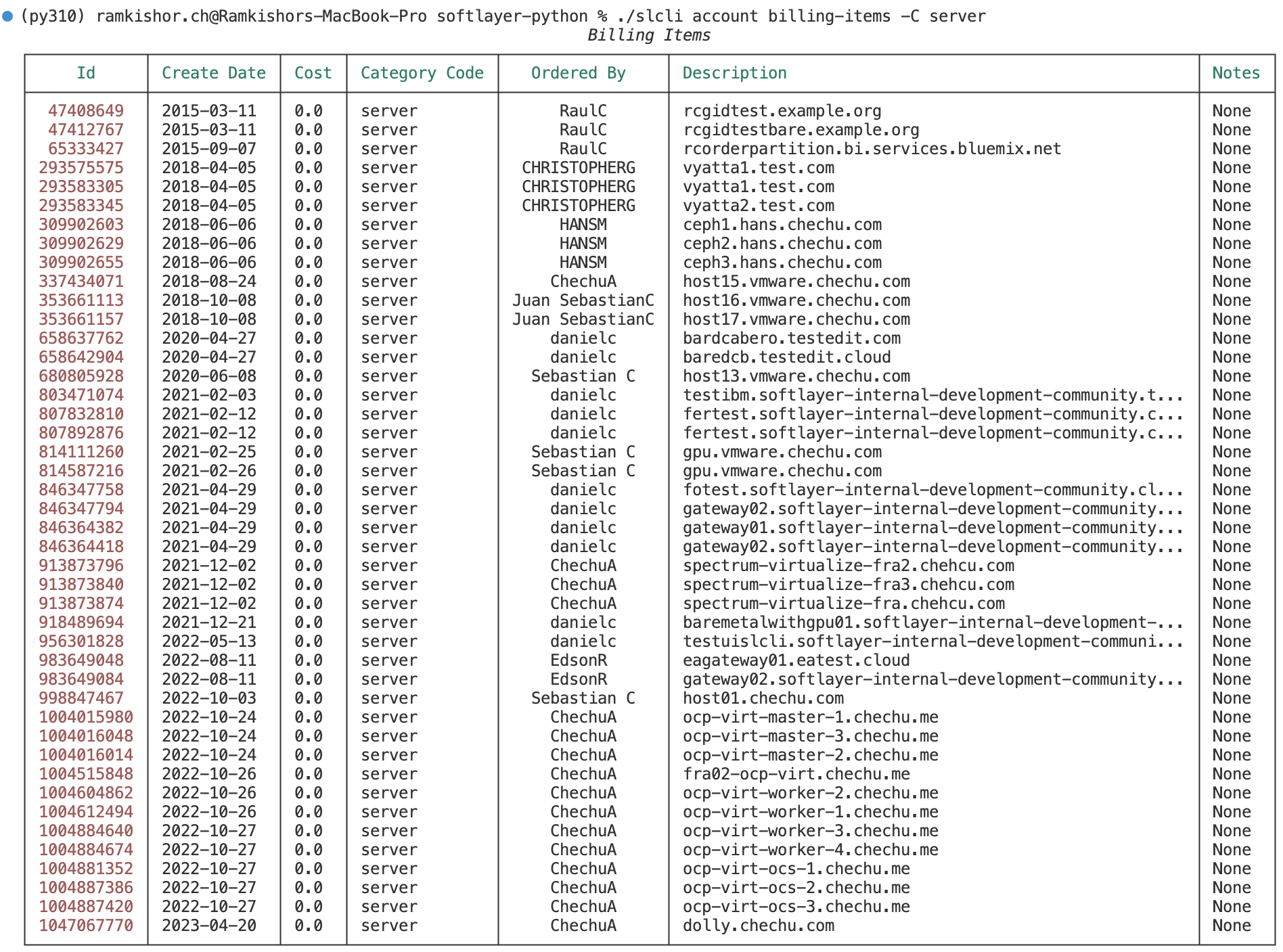This screenshot has width=1283, height=952.
Task: Click description rcorderpartition.bi.services.bluemix.net
Action: point(872,149)
